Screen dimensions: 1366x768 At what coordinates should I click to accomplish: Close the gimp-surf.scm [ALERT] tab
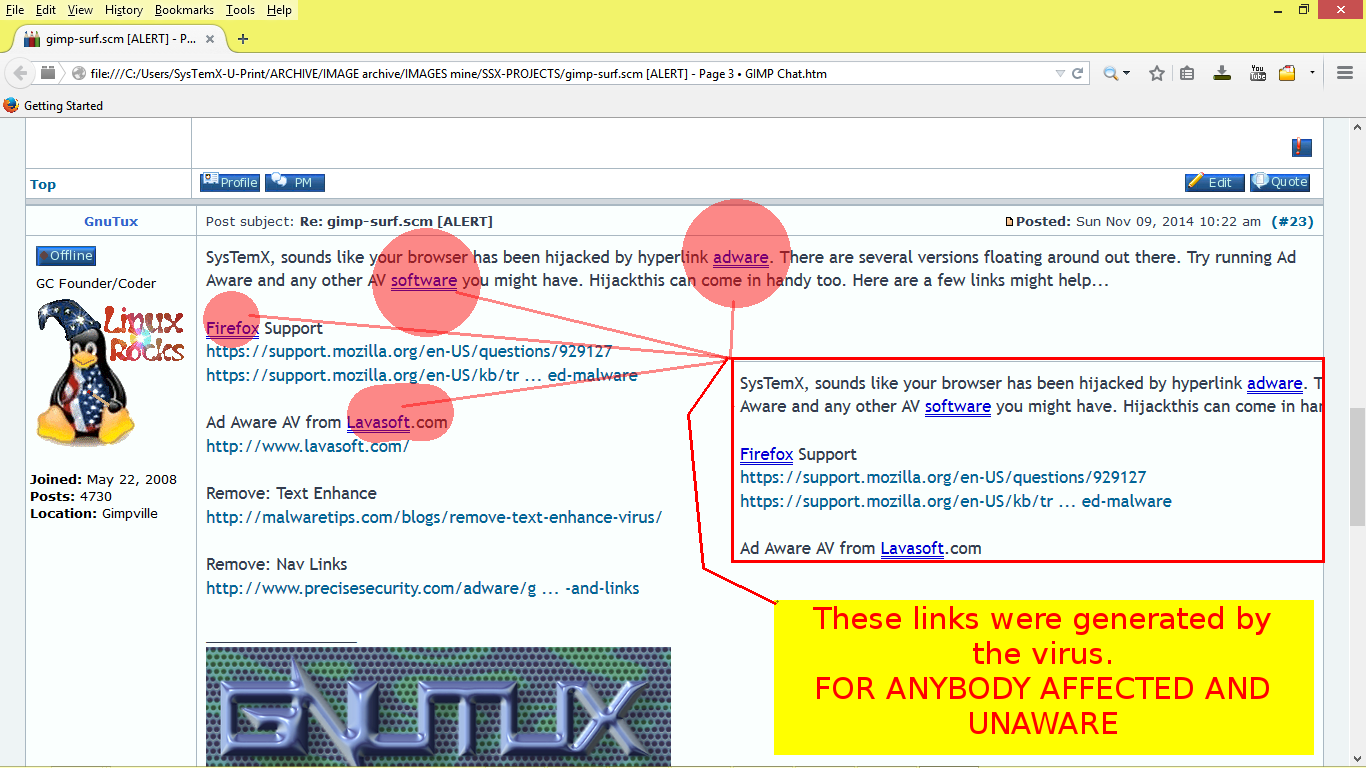click(210, 39)
